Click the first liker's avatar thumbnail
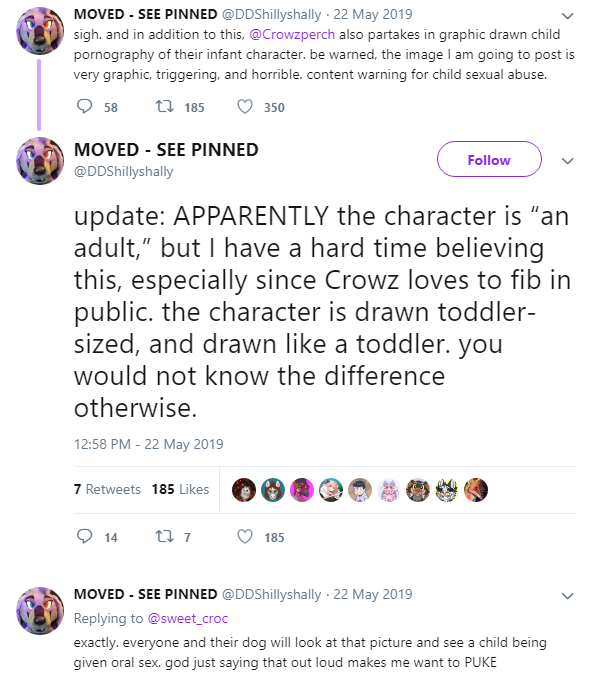The width and height of the screenshot is (603, 686). point(243,489)
